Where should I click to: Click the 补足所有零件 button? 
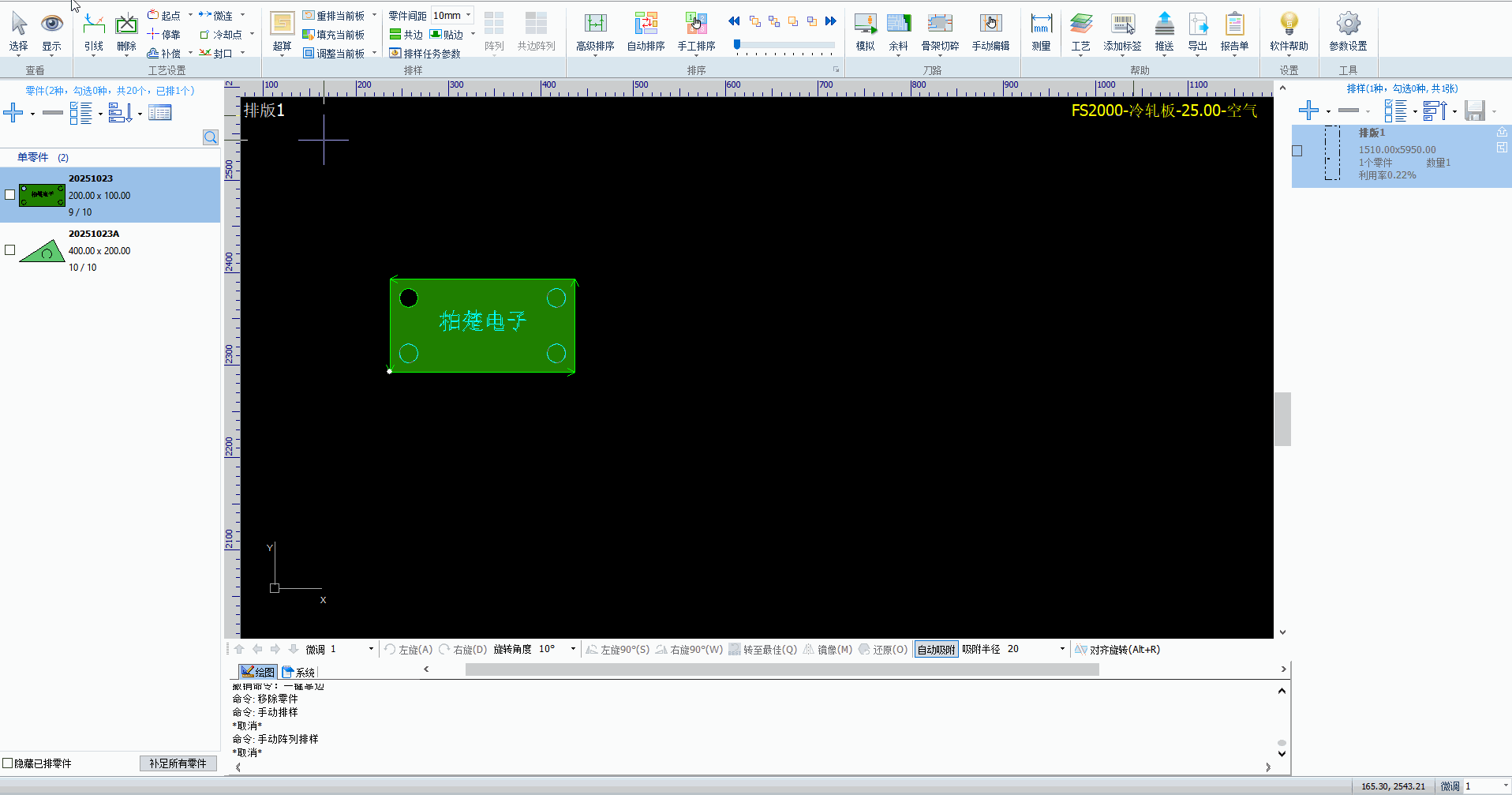point(178,763)
